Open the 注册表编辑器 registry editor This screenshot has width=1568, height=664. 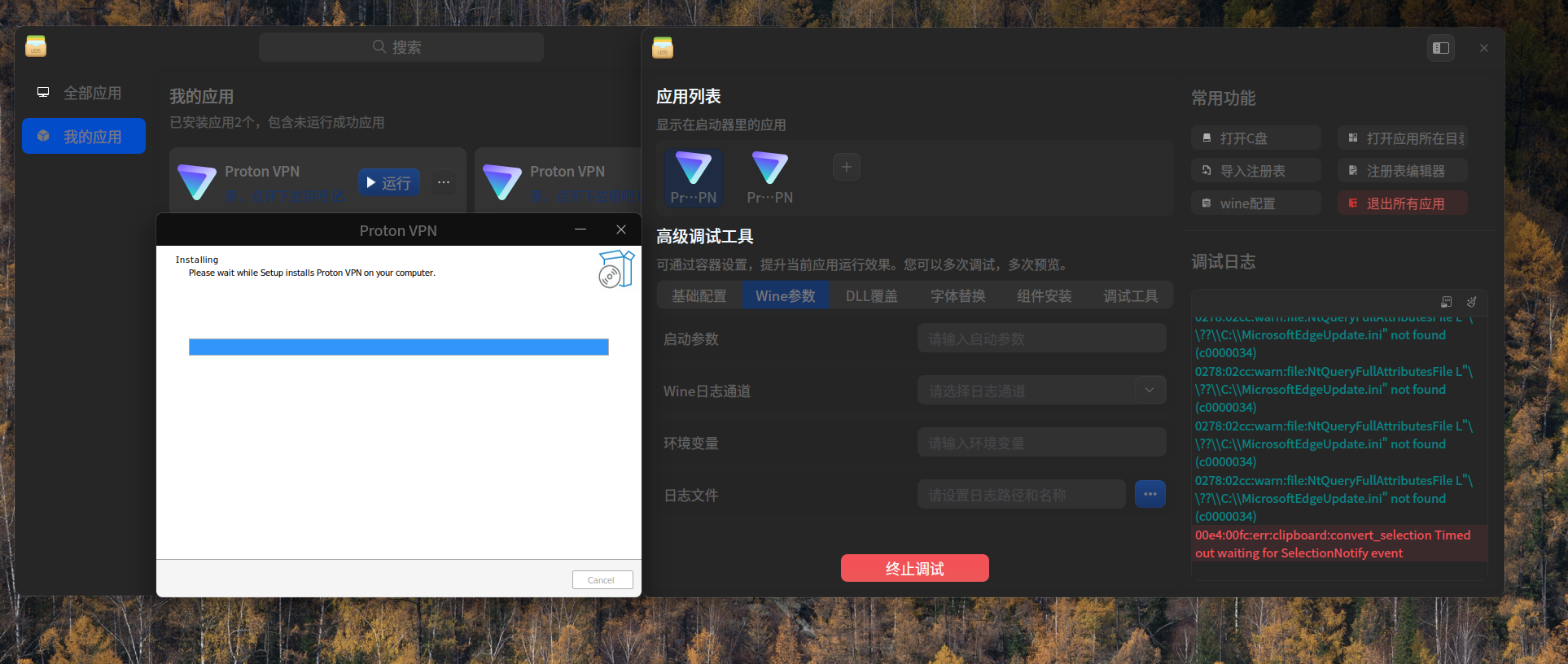[1403, 171]
